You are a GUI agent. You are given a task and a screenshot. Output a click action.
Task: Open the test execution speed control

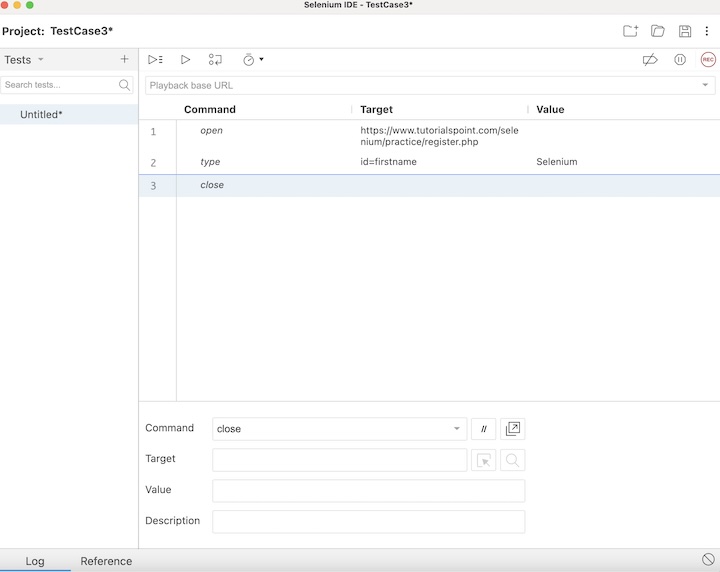pyautogui.click(x=252, y=60)
